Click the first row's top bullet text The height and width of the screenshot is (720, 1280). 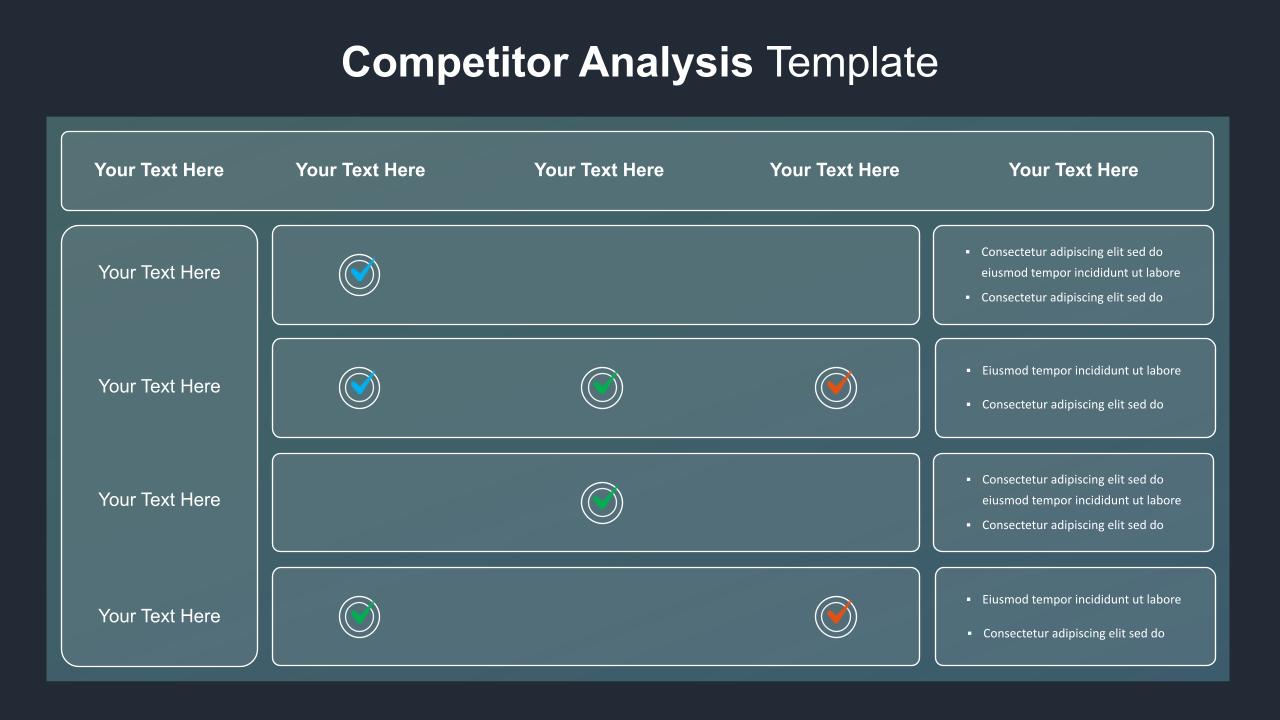[1080, 262]
